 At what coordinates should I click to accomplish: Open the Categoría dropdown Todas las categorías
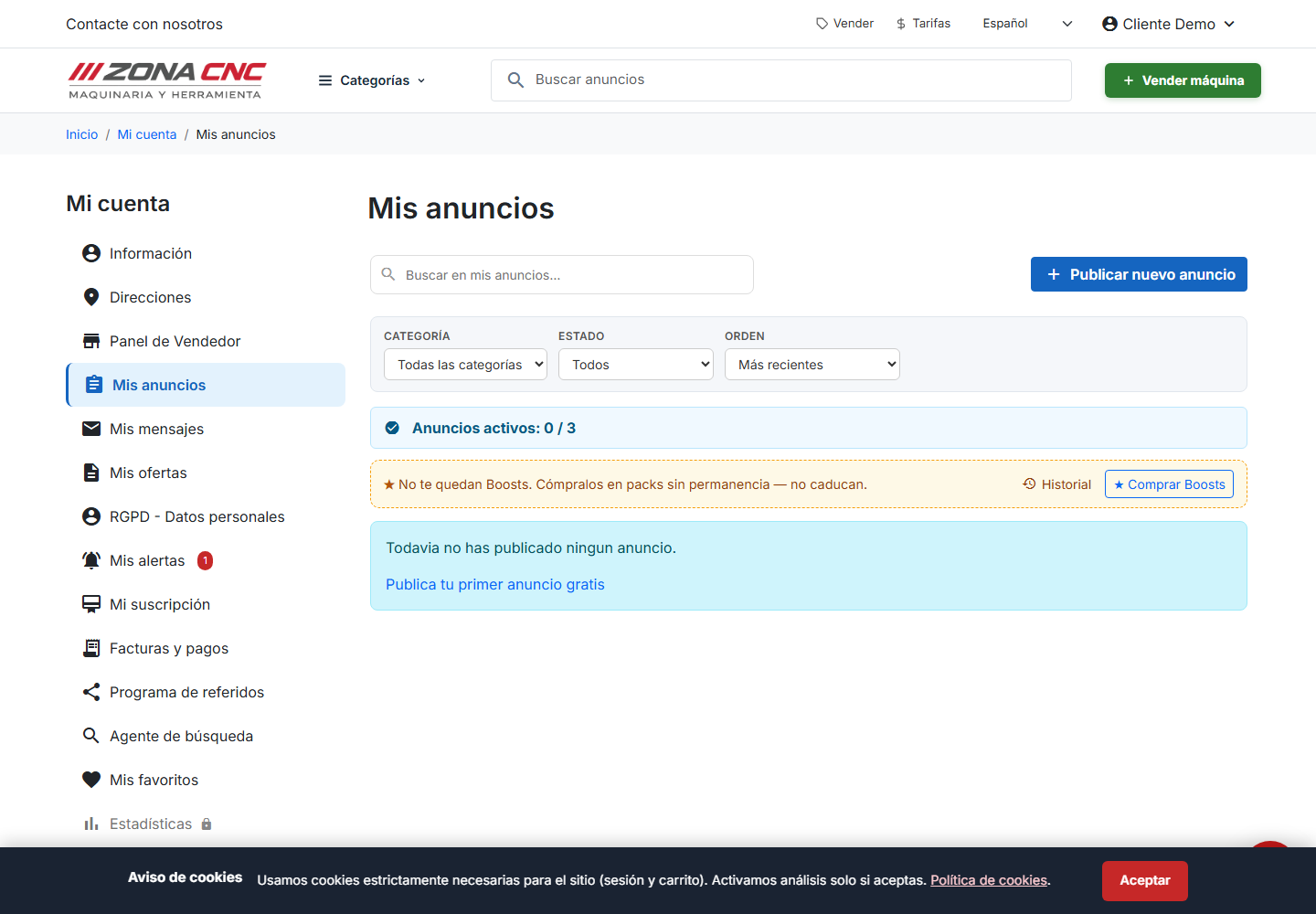465,364
